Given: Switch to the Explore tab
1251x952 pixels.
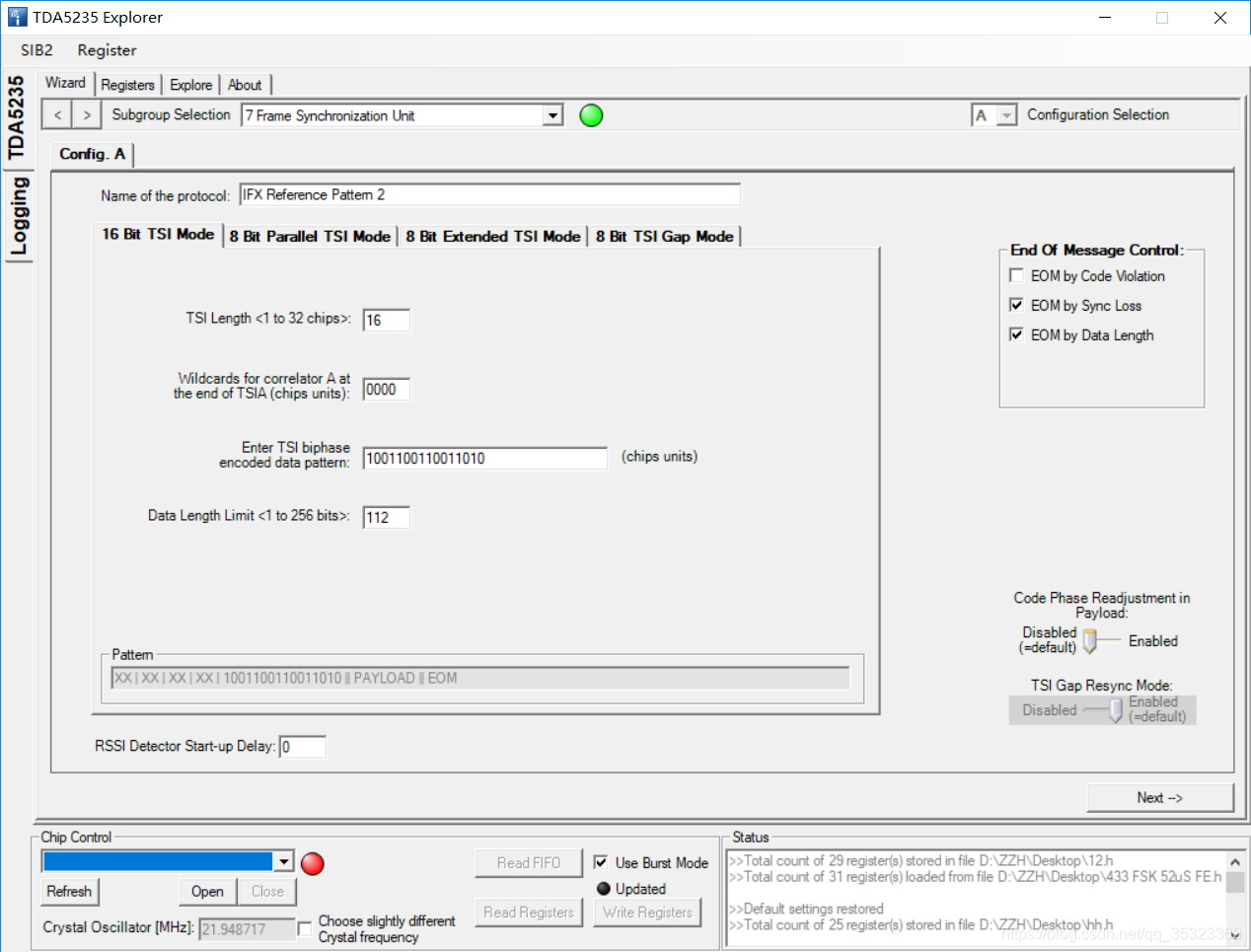Looking at the screenshot, I should (x=190, y=85).
